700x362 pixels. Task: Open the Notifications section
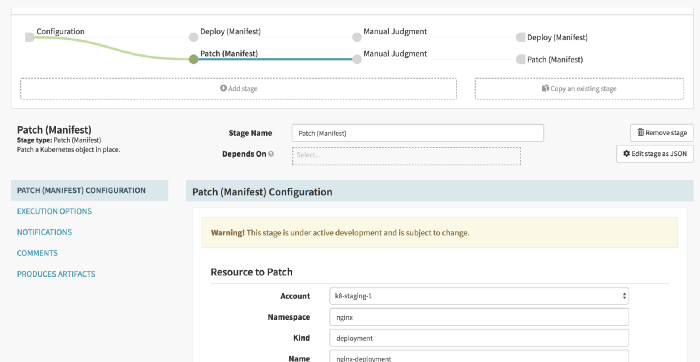tap(44, 232)
